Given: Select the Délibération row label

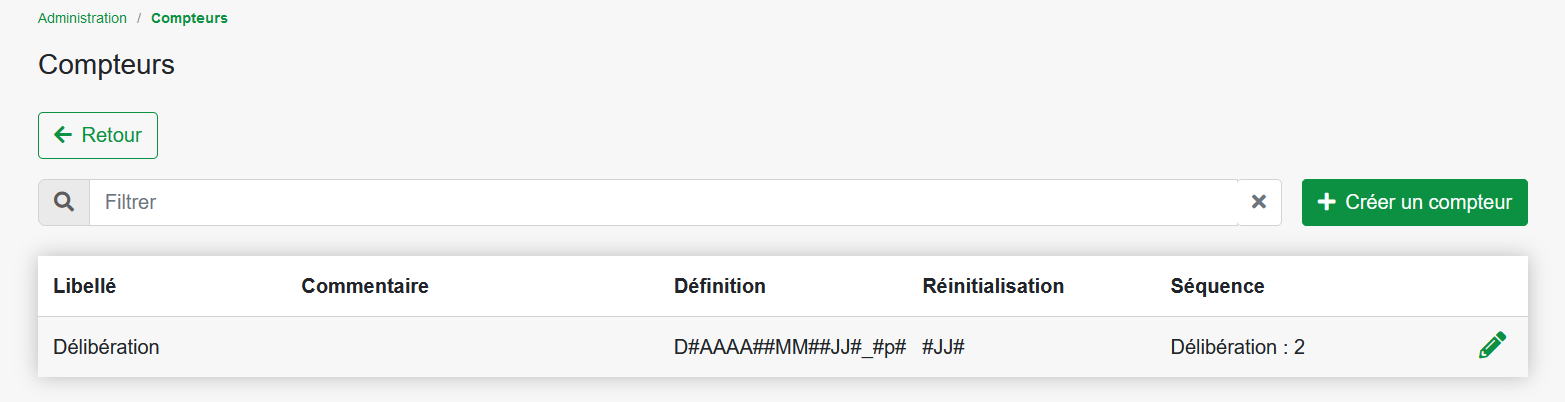Looking at the screenshot, I should [x=106, y=347].
